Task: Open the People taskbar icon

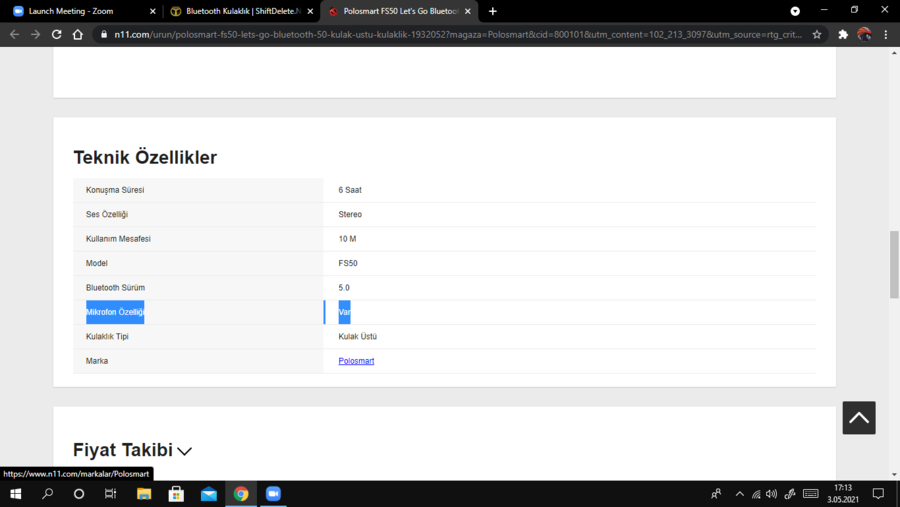Action: click(x=716, y=494)
